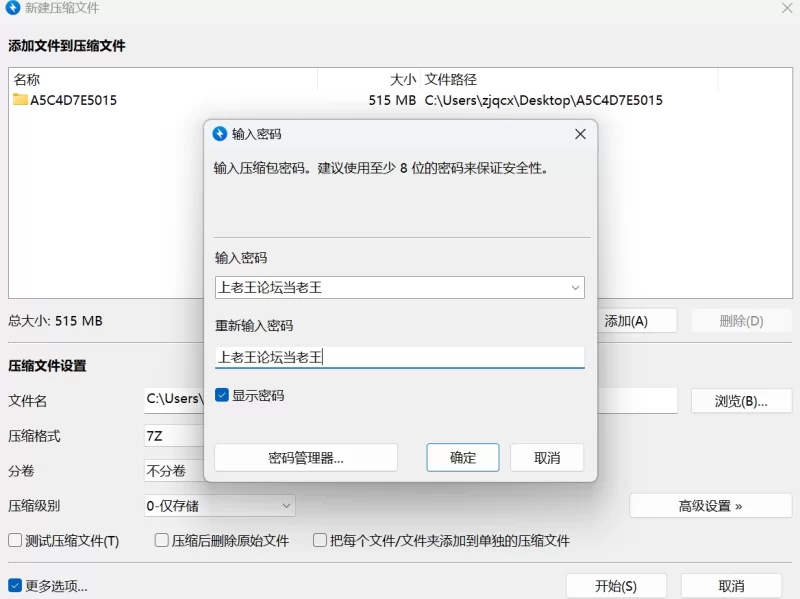Click the 浏览(B)... button

tap(741, 401)
